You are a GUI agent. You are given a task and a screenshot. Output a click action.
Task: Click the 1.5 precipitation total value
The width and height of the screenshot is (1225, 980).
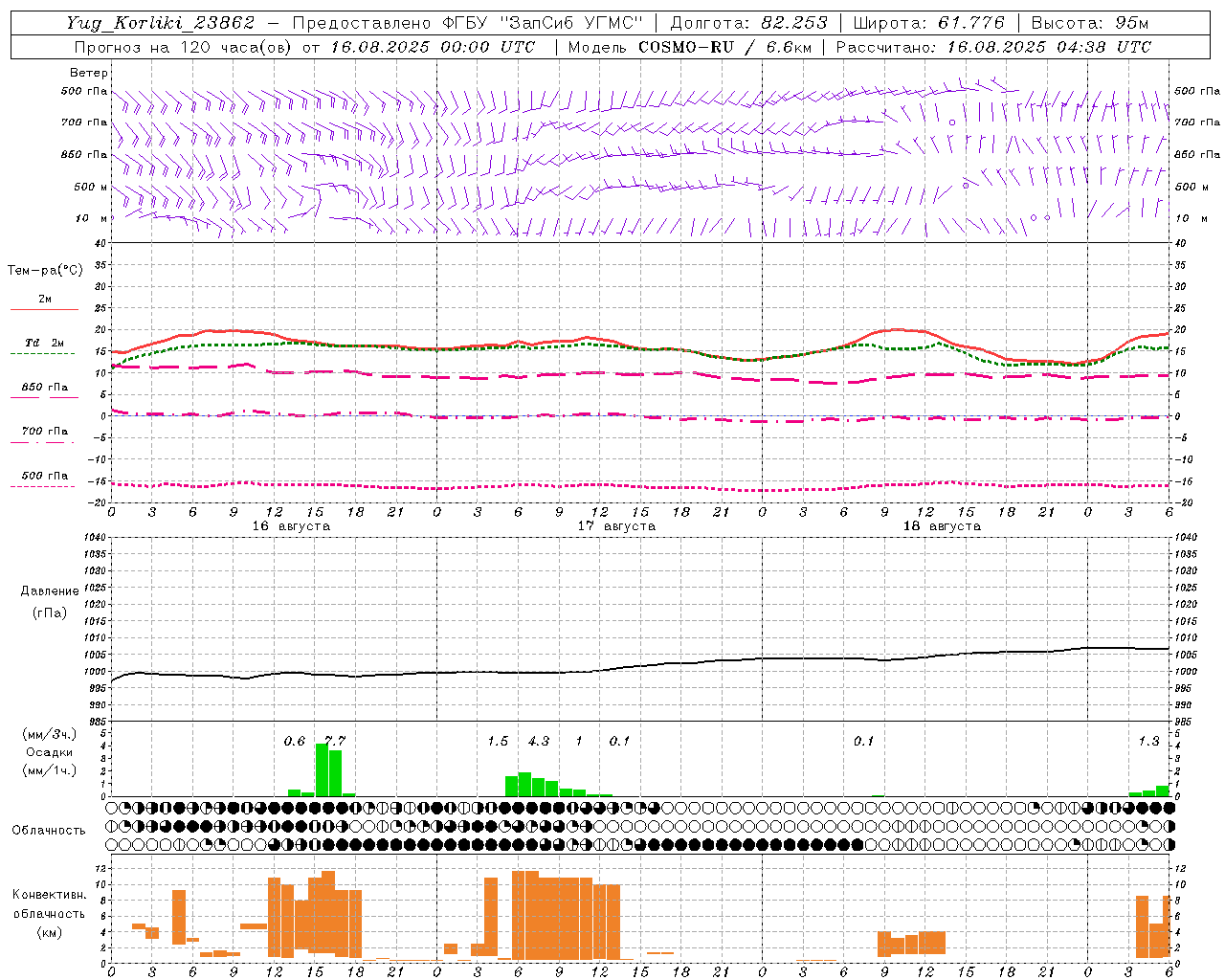click(498, 741)
